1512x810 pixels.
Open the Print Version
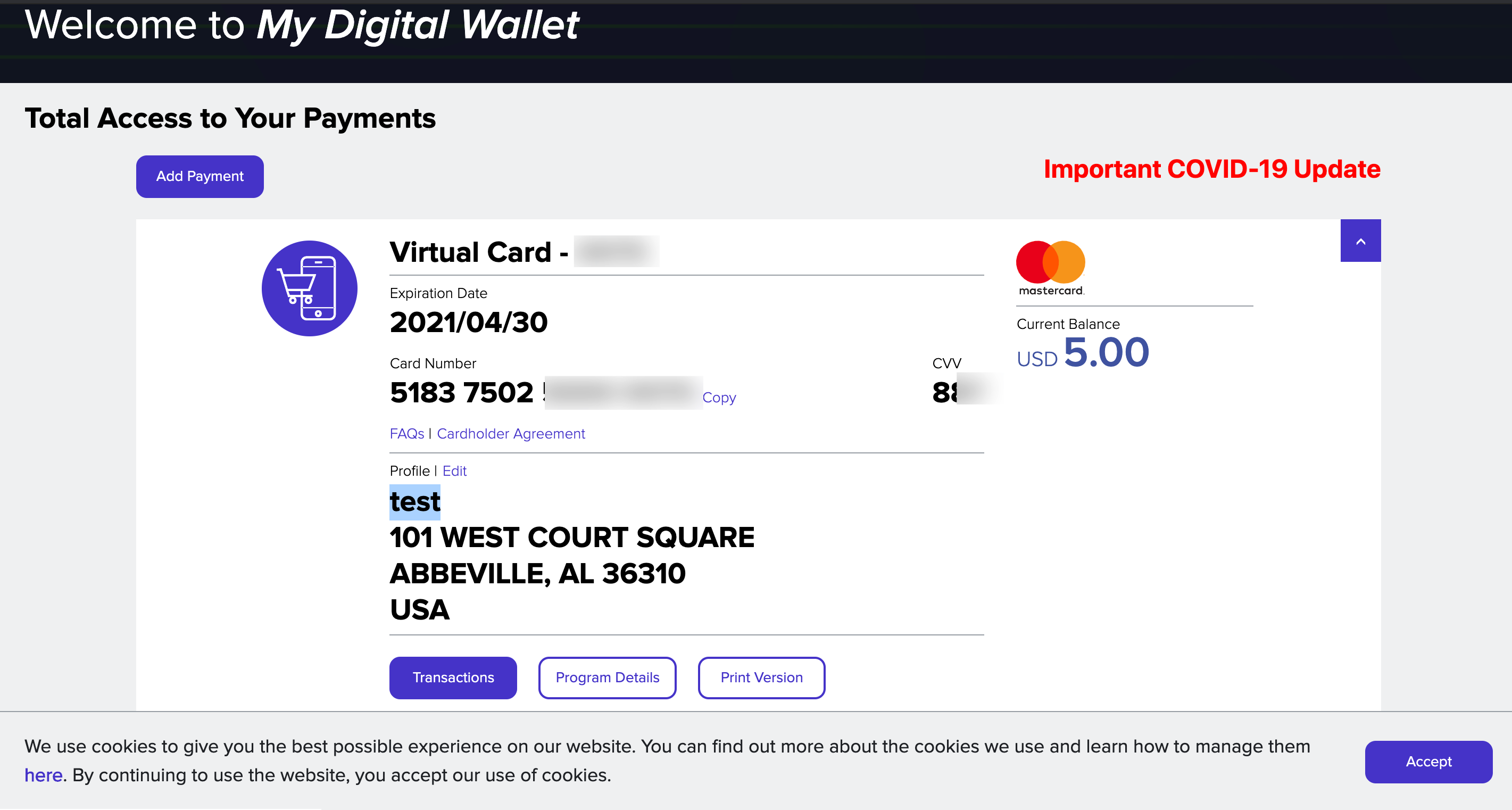coord(761,677)
